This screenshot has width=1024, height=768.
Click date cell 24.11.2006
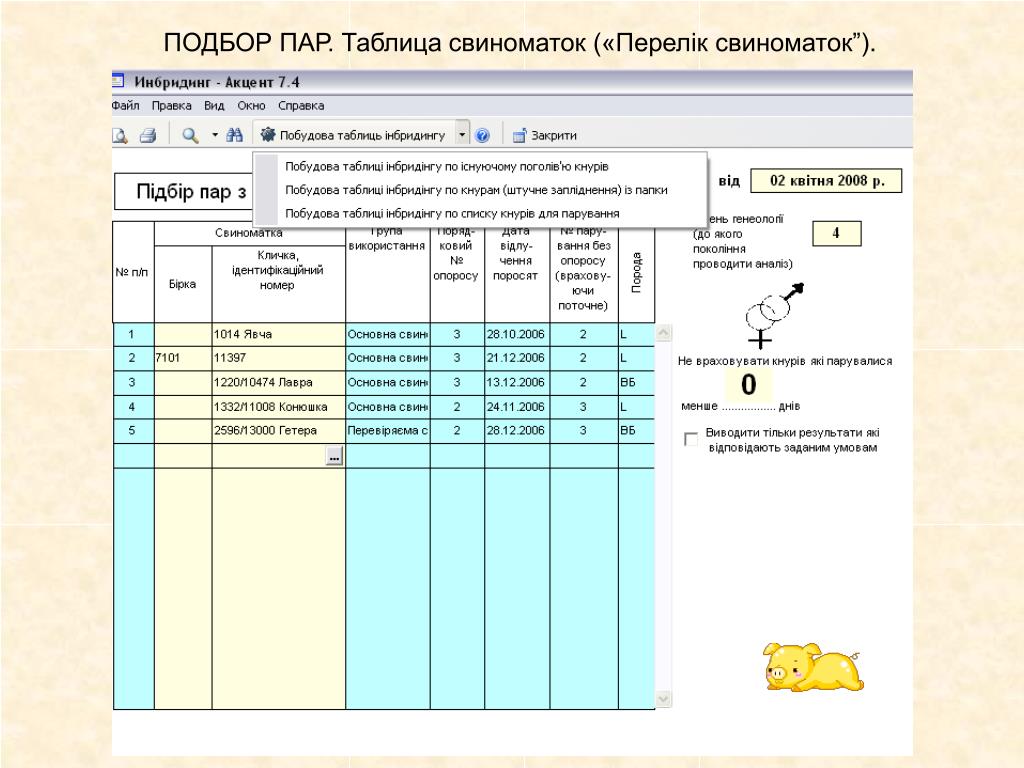517,407
